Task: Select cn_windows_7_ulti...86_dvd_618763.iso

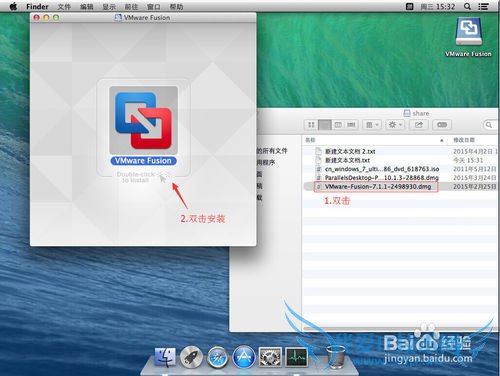Action: point(382,169)
